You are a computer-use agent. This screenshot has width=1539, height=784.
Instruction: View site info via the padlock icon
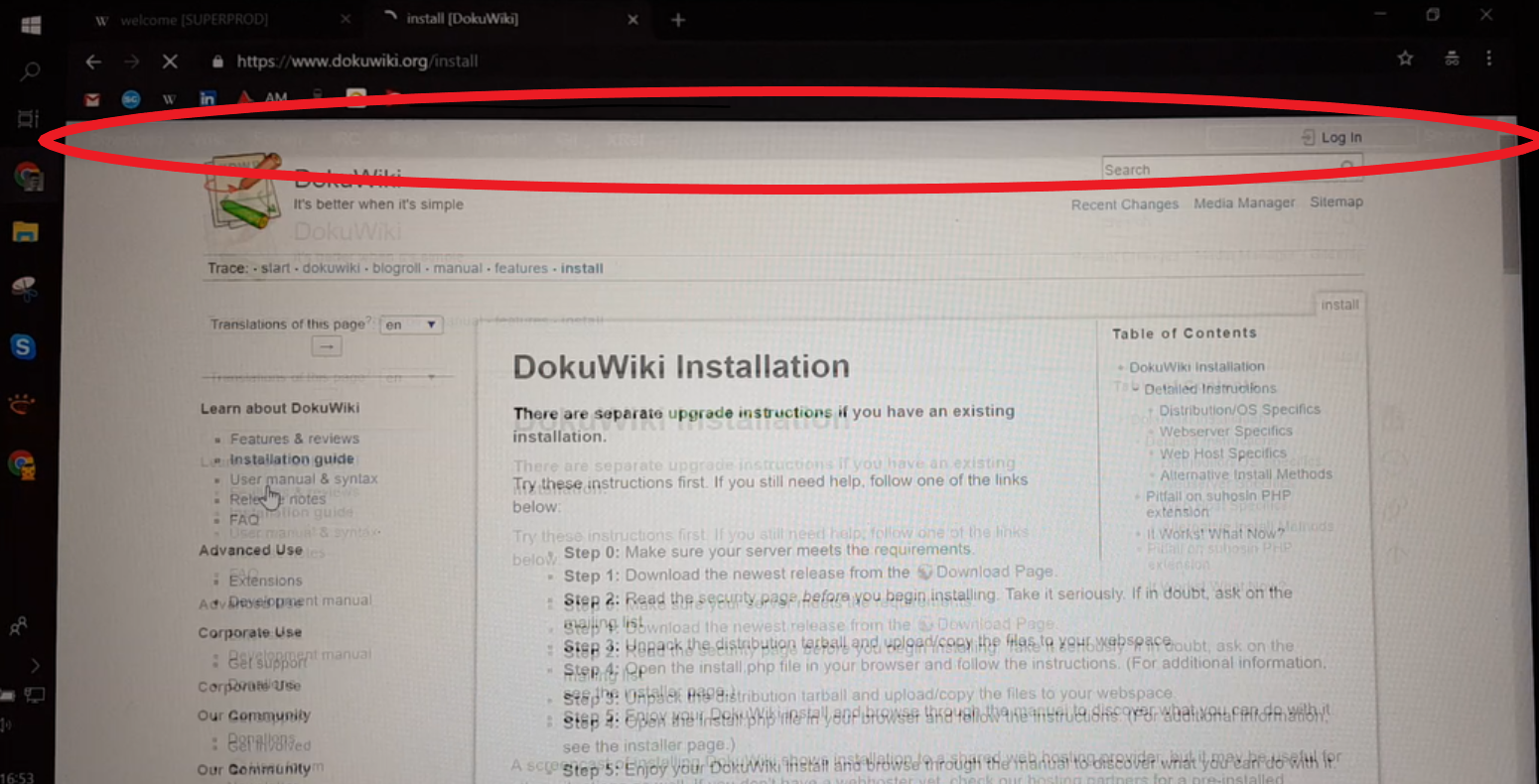pyautogui.click(x=218, y=60)
